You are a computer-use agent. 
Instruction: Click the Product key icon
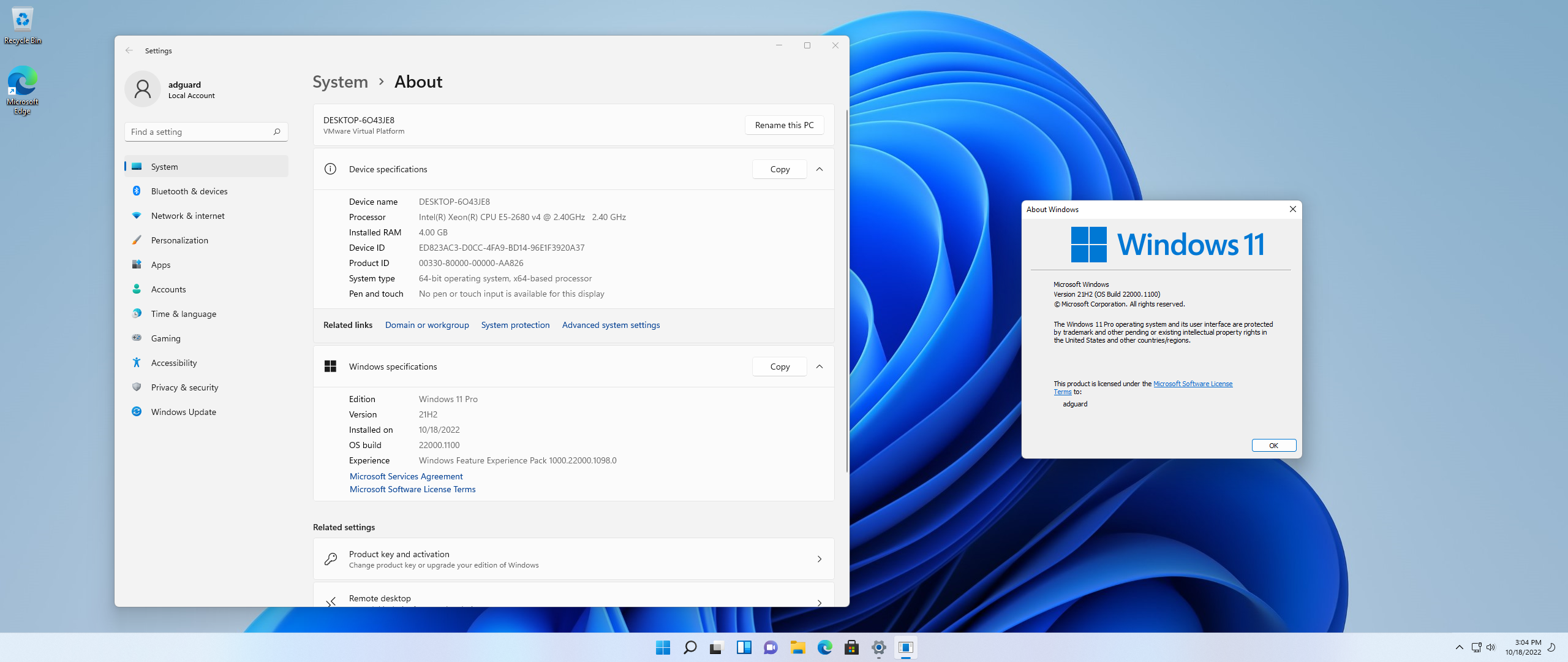click(330, 559)
